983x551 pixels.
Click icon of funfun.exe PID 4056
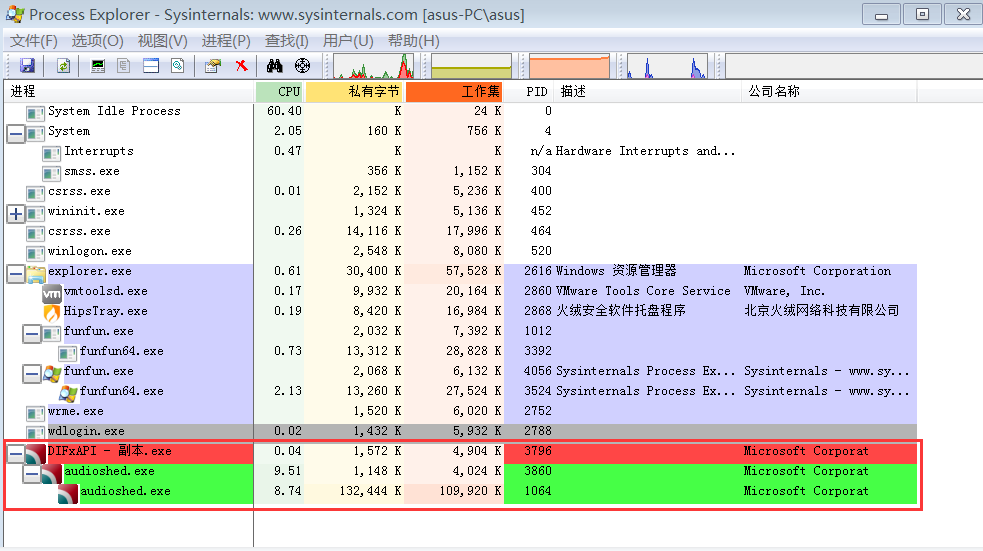[x=52, y=372]
